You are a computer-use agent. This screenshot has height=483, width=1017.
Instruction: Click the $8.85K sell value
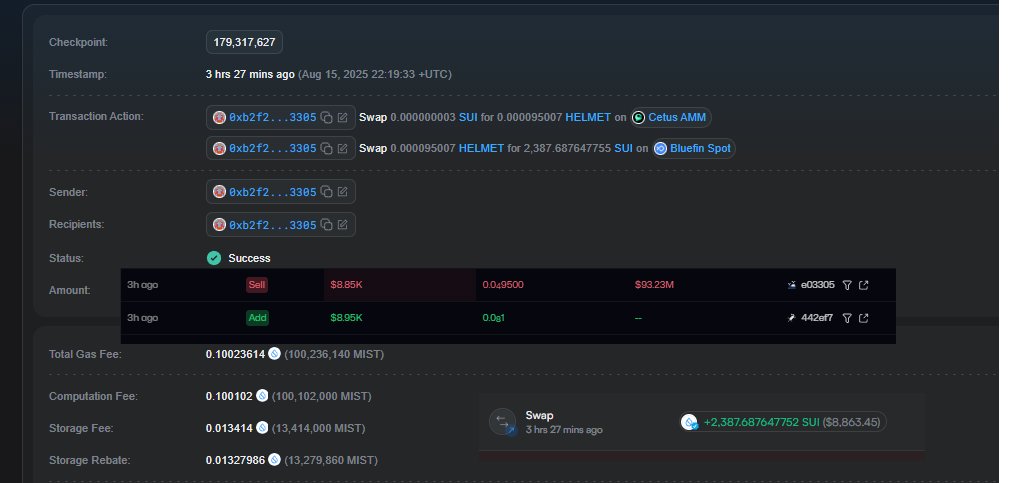(x=346, y=285)
